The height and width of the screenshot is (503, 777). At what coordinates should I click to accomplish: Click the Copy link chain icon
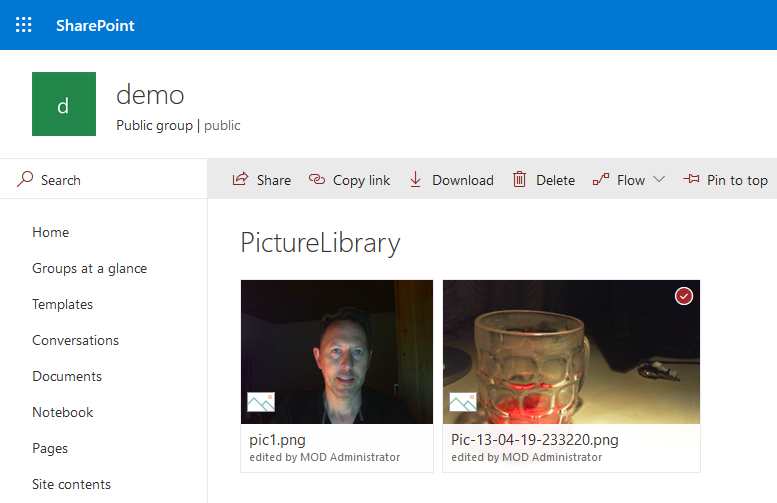click(317, 180)
